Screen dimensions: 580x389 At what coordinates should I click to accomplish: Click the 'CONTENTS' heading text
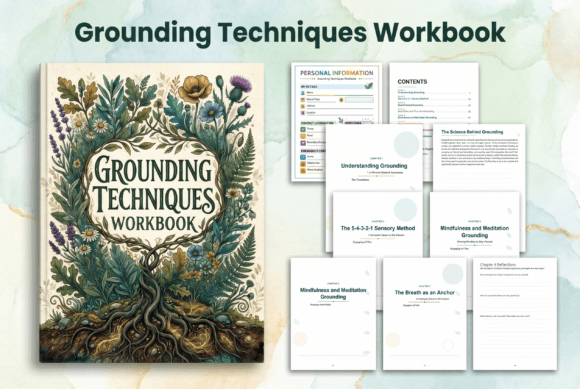[x=412, y=82]
